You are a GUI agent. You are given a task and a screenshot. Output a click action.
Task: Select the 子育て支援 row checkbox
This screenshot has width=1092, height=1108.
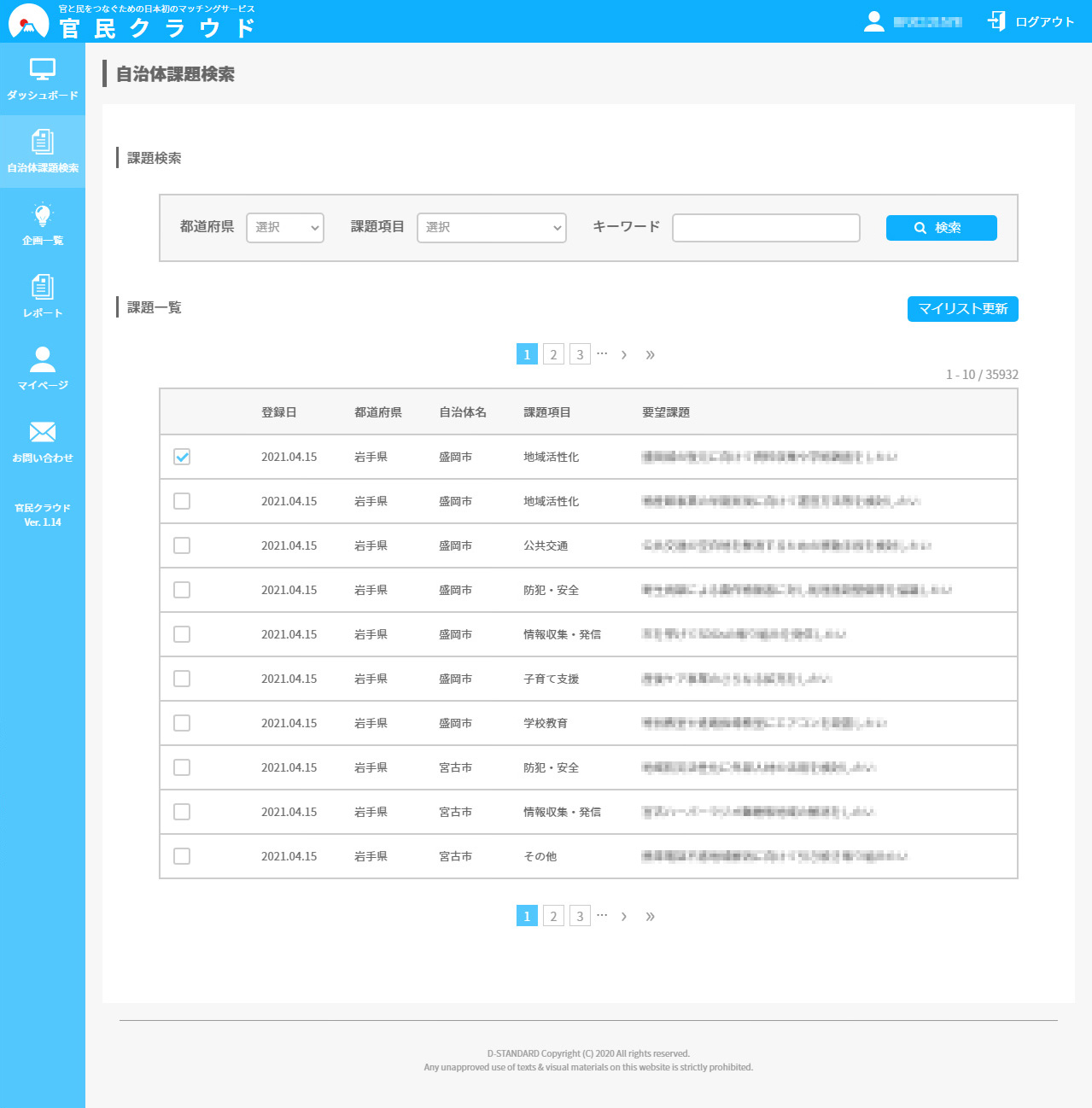182,679
